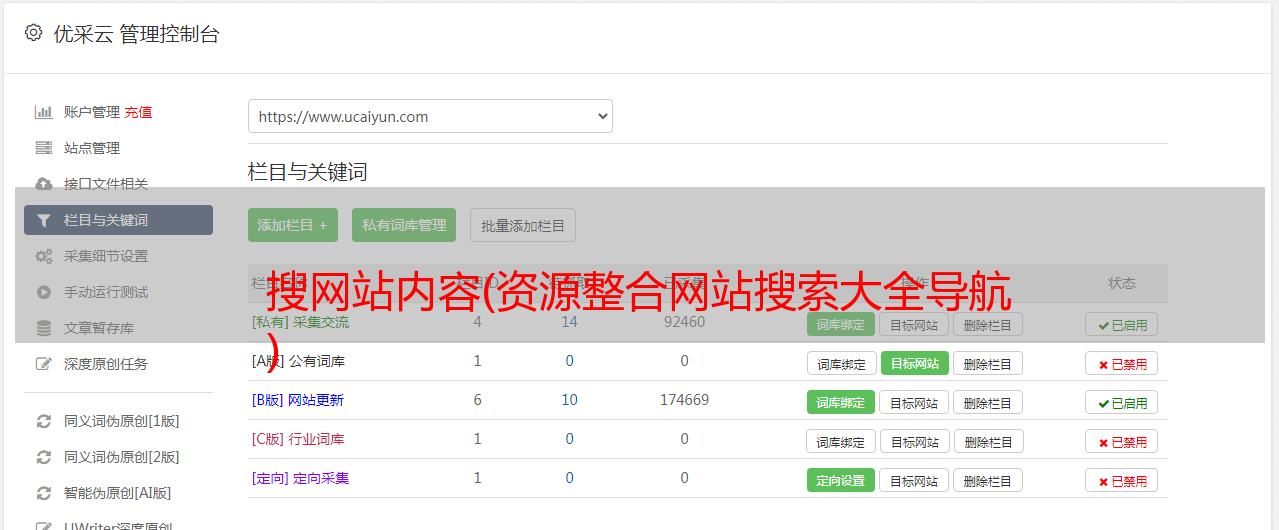The image size is (1279, 530).
Task: Click 删除栏目 for the 行业词库 row
Action: [988, 441]
